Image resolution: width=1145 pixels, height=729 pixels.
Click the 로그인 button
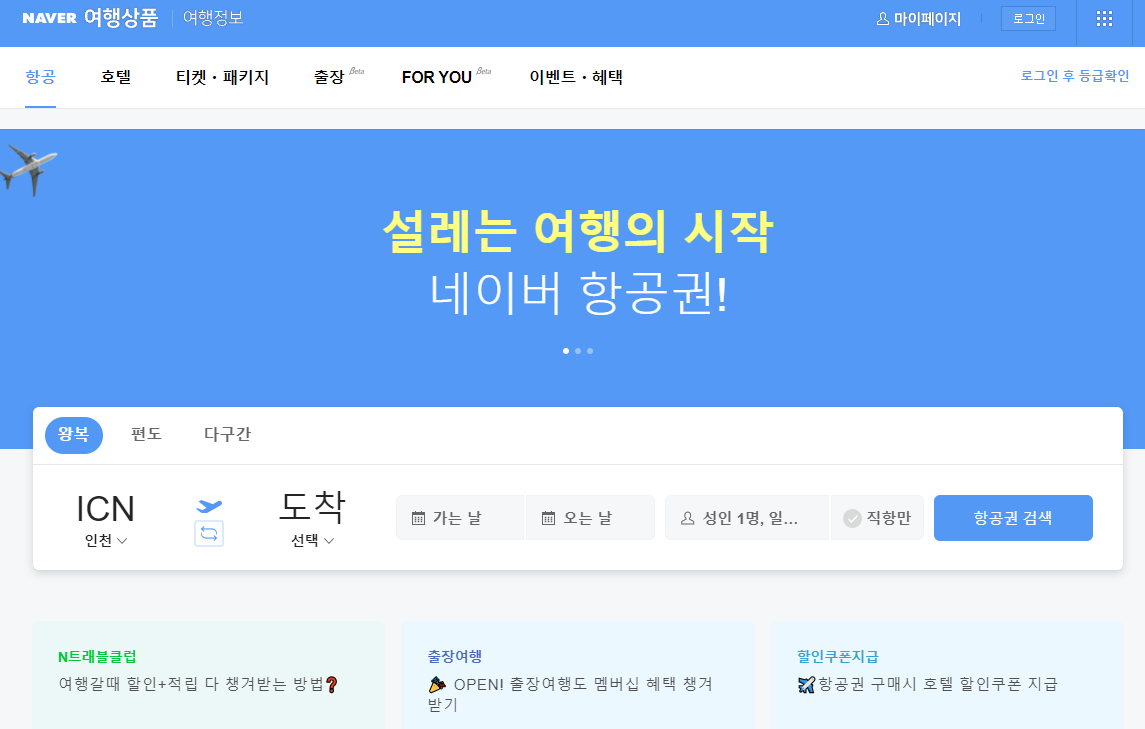[1028, 18]
